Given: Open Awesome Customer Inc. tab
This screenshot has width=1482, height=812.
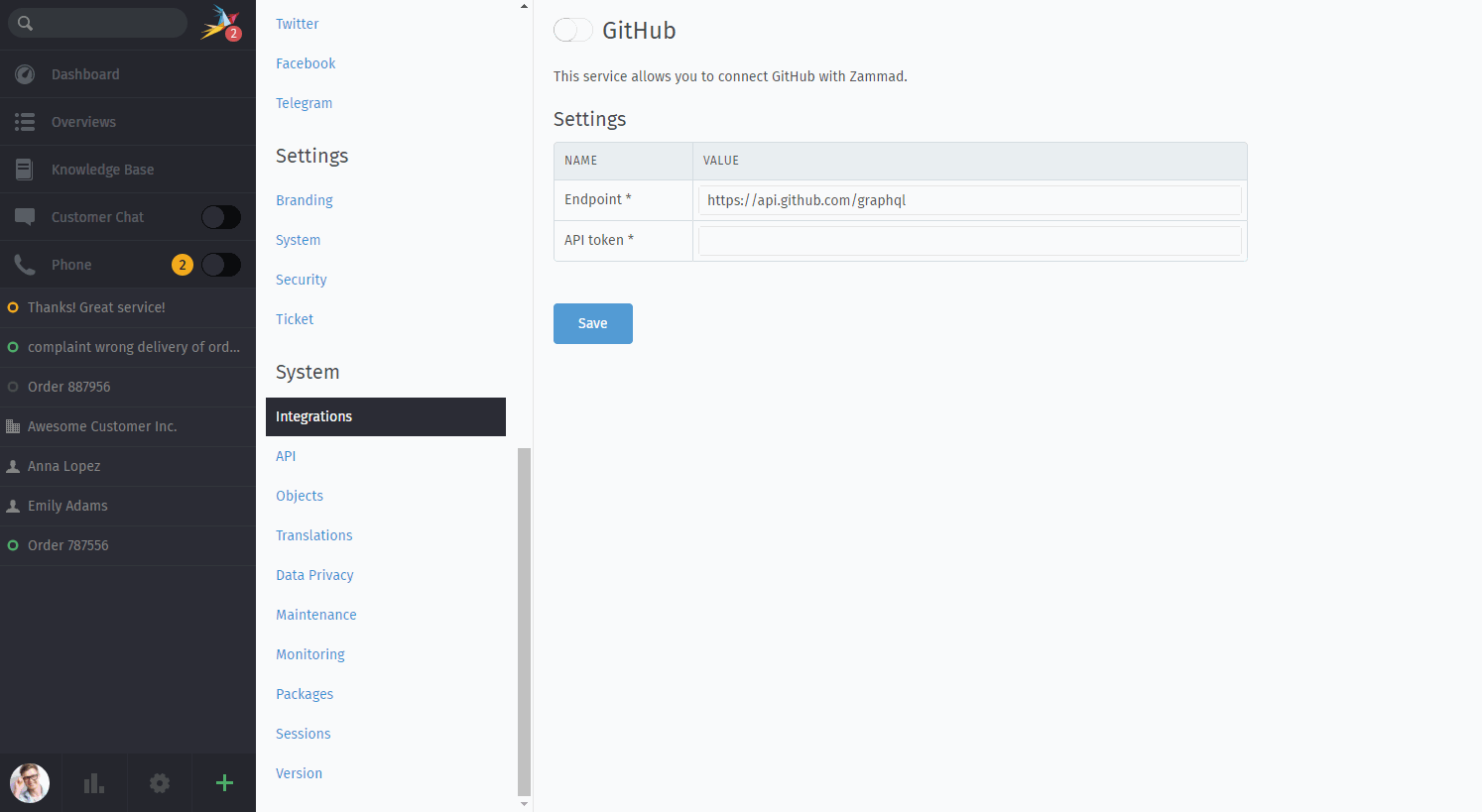Looking at the screenshot, I should coord(128,426).
